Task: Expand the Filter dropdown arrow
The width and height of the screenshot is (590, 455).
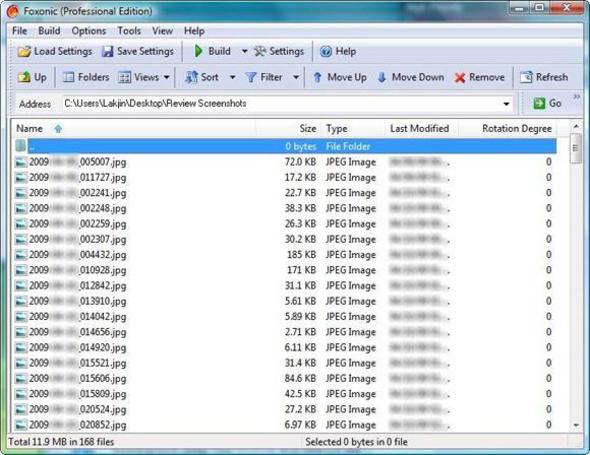Action: (296, 77)
